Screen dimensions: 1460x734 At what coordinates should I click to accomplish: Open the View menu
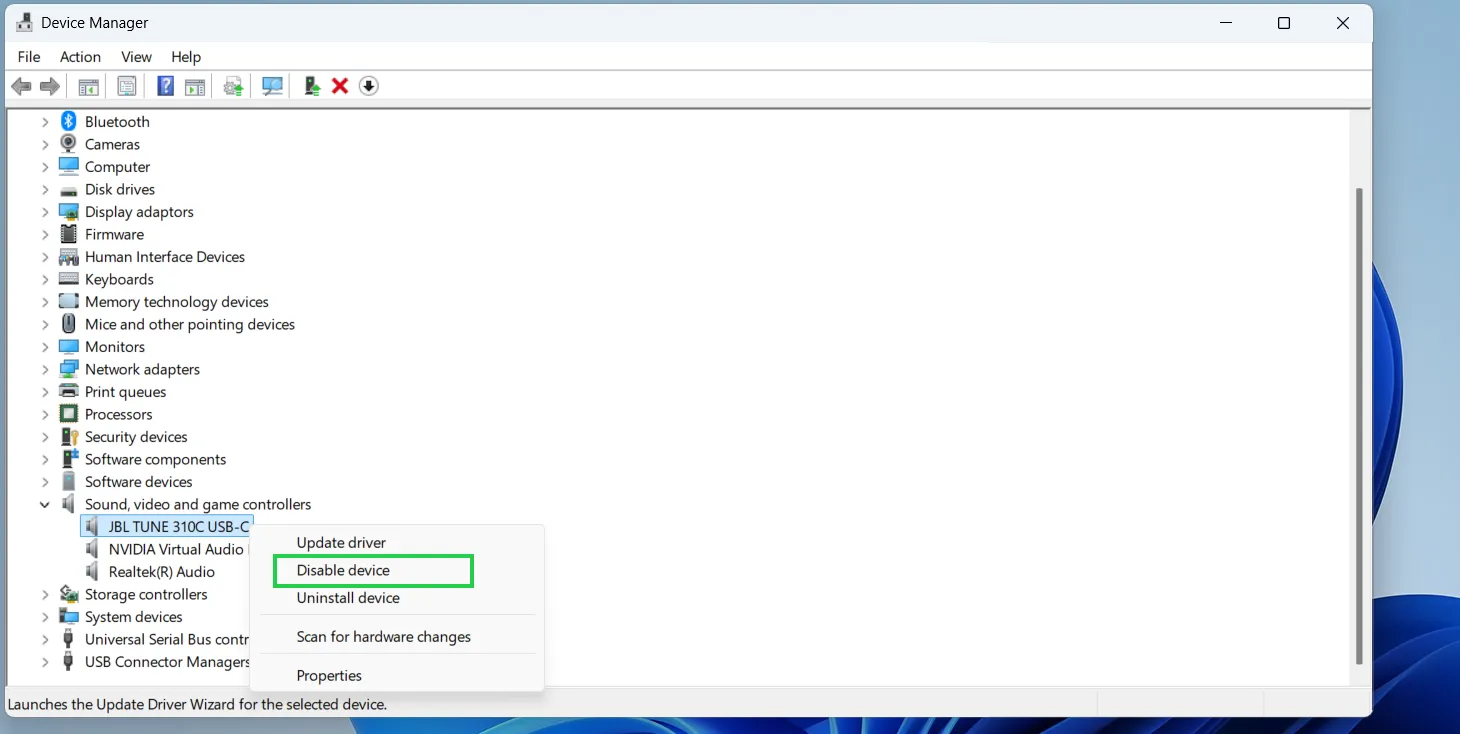136,57
